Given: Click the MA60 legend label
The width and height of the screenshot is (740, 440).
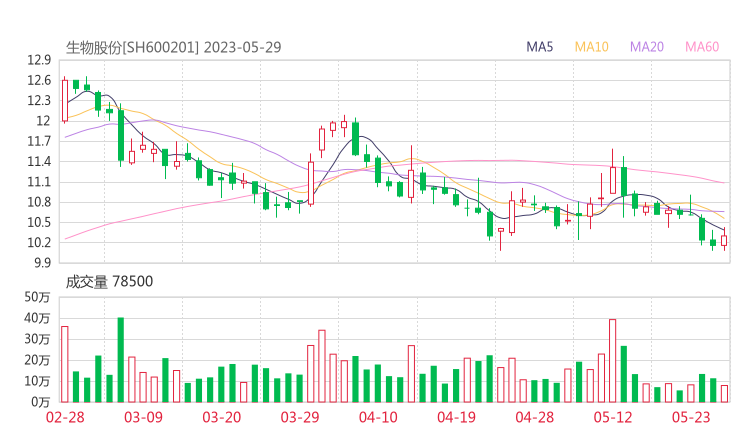Looking at the screenshot, I should [702, 47].
